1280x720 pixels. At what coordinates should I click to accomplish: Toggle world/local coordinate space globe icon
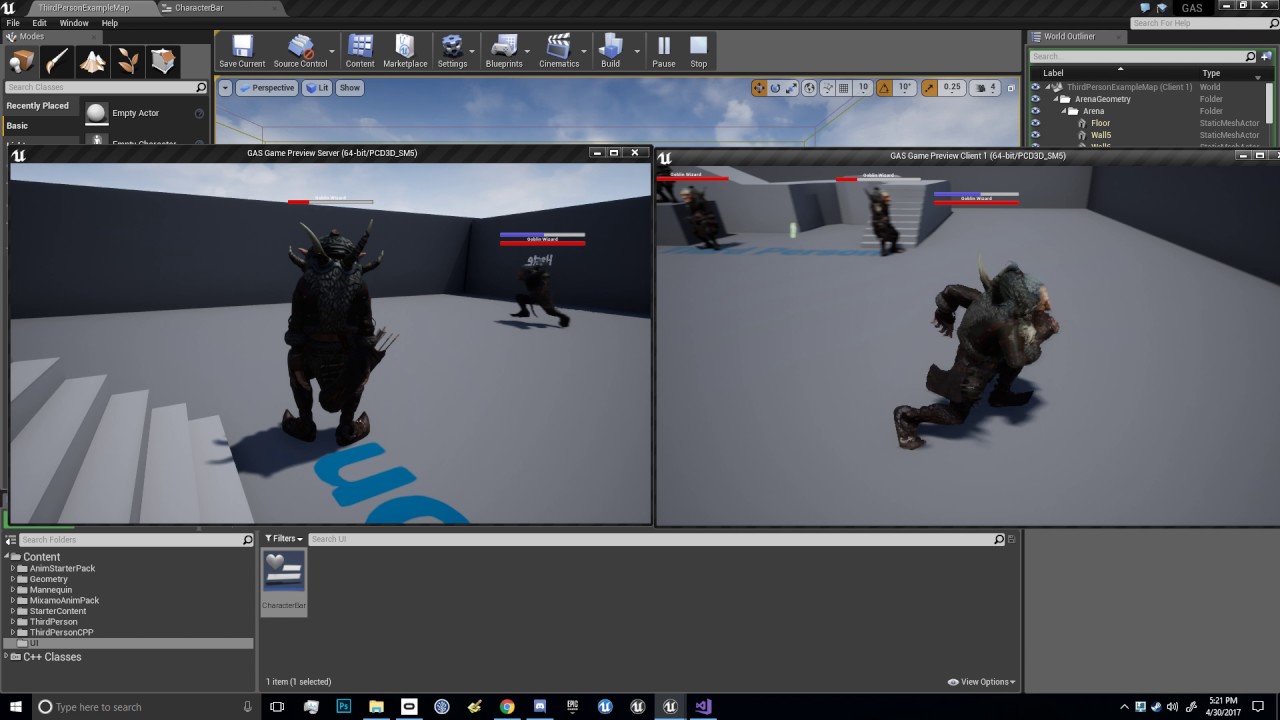click(810, 88)
